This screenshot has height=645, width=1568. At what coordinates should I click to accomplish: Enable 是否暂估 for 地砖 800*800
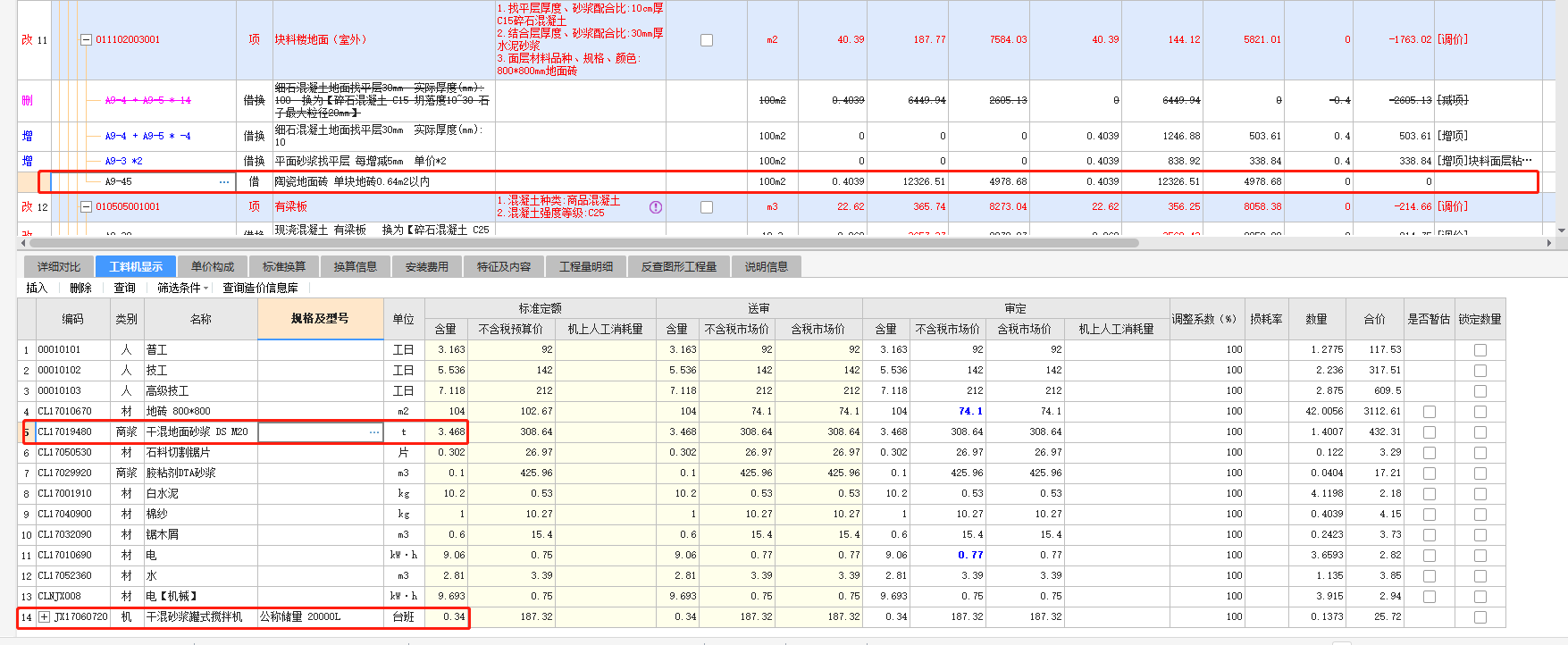[x=1430, y=412]
